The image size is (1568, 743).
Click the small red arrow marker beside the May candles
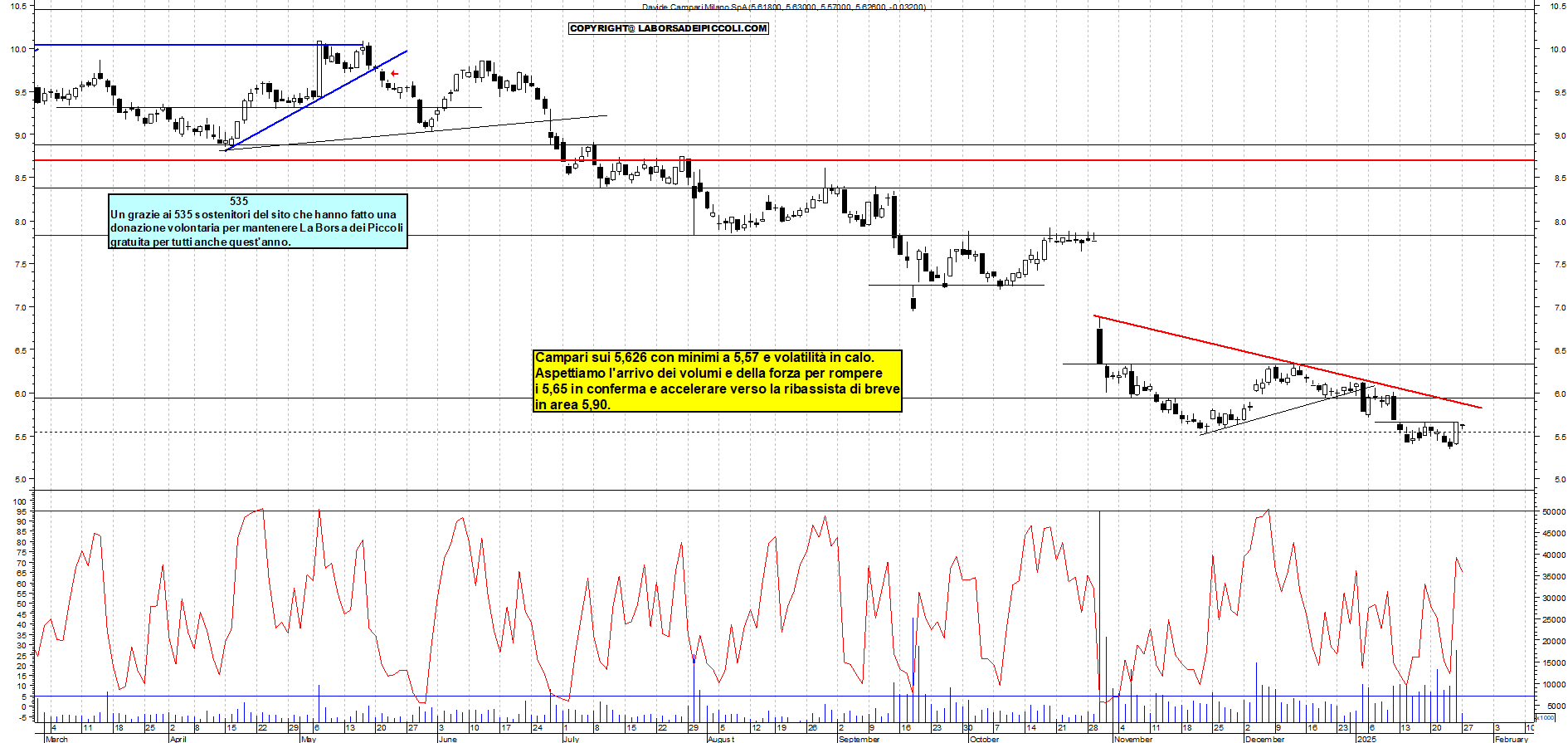point(394,74)
